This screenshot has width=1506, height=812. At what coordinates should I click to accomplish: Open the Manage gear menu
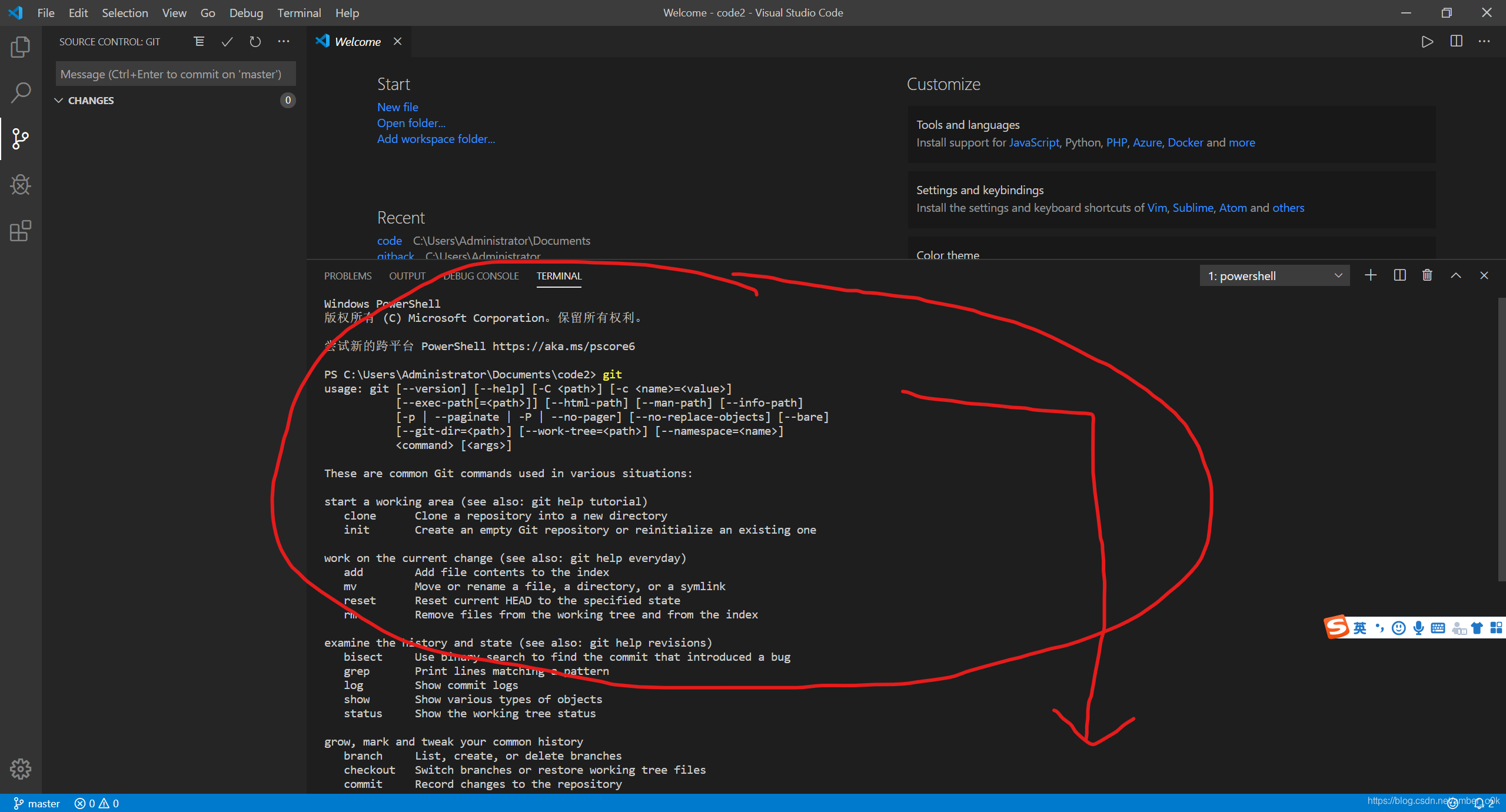point(21,768)
